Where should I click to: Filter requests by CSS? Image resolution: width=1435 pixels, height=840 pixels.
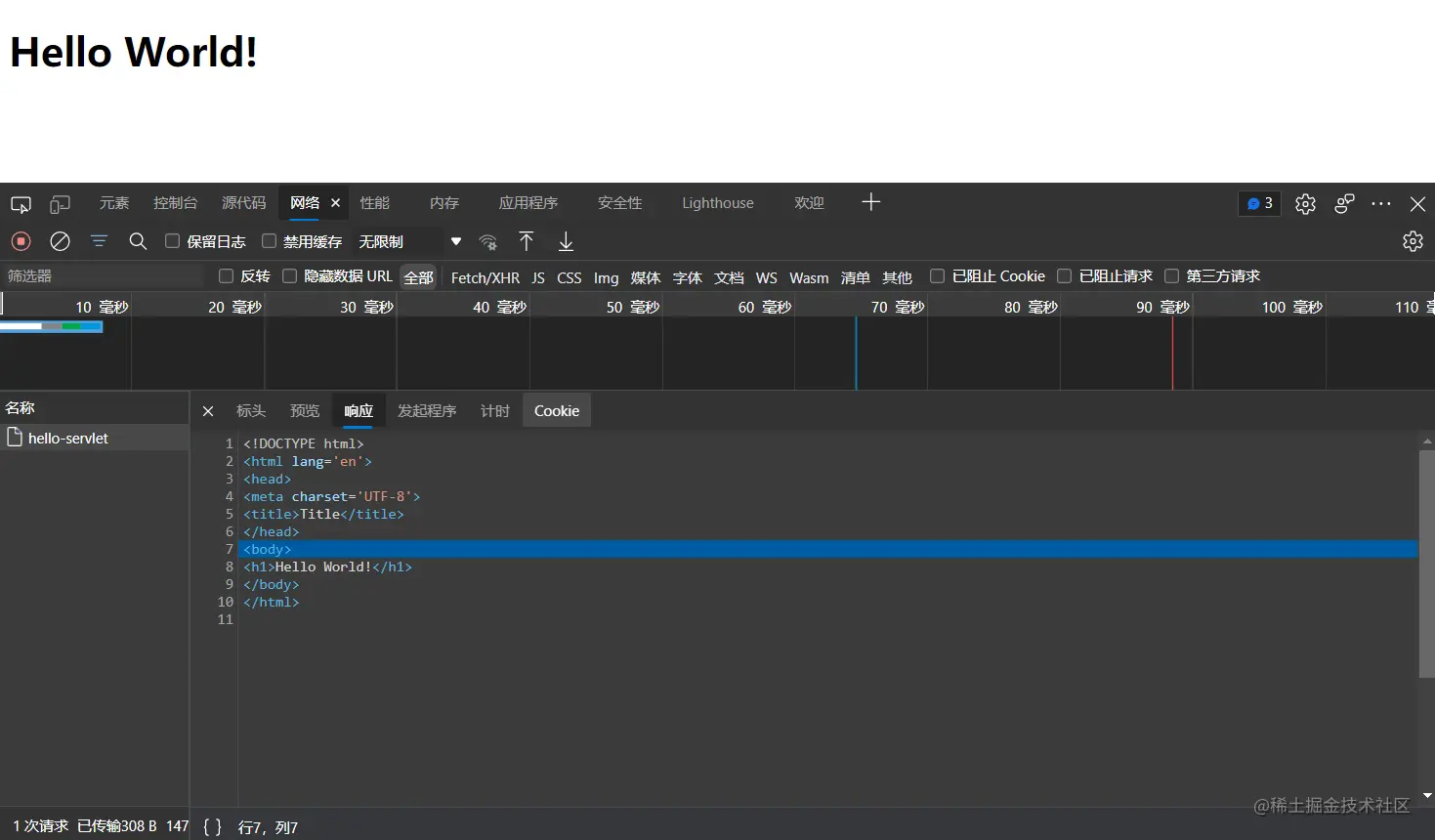(570, 277)
